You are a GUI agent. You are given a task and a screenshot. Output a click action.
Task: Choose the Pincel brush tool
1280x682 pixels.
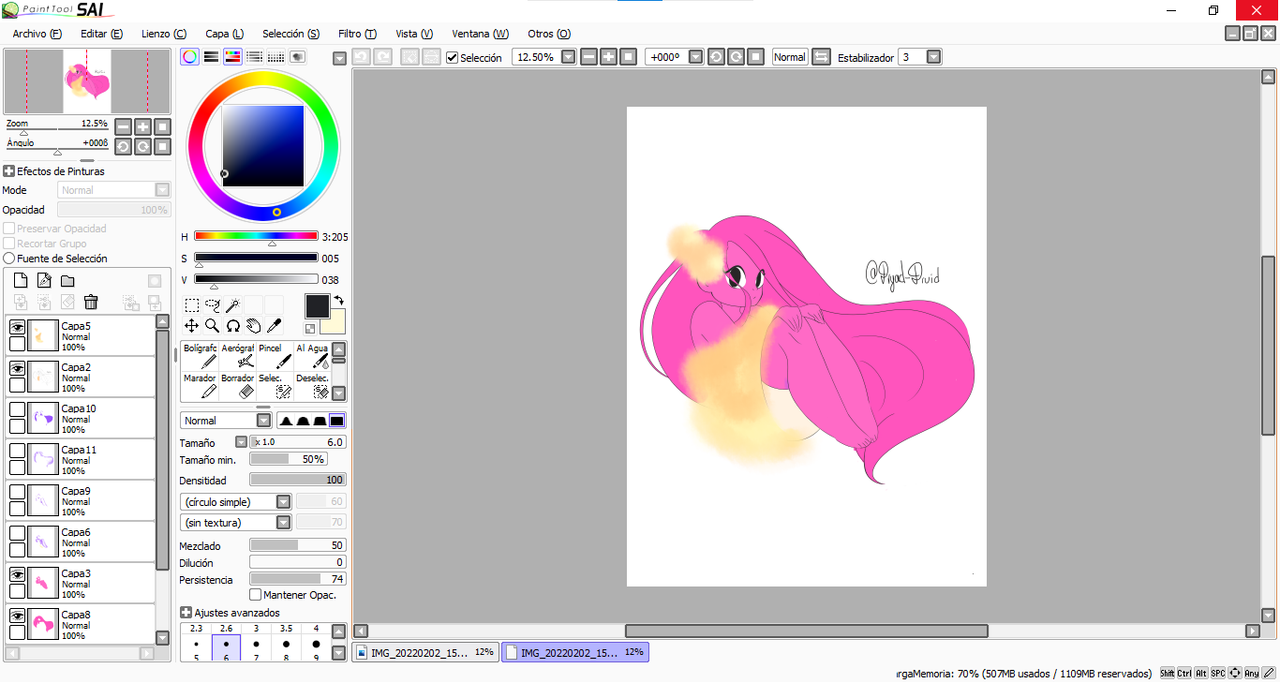pos(275,356)
